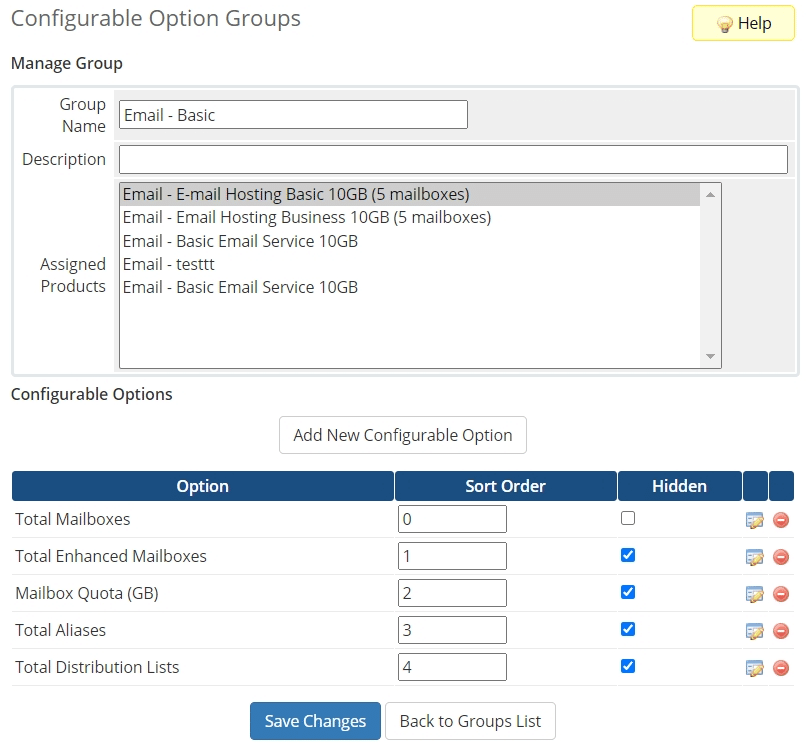Edit the Total Mailboxes option
806x752 pixels.
[x=754, y=520]
